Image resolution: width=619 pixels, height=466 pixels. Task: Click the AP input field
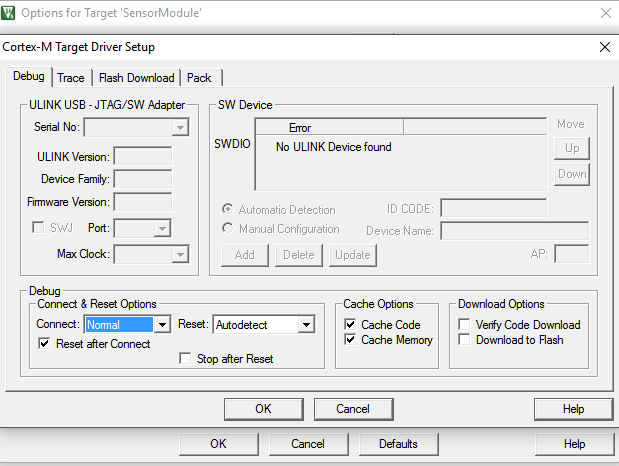tap(572, 254)
